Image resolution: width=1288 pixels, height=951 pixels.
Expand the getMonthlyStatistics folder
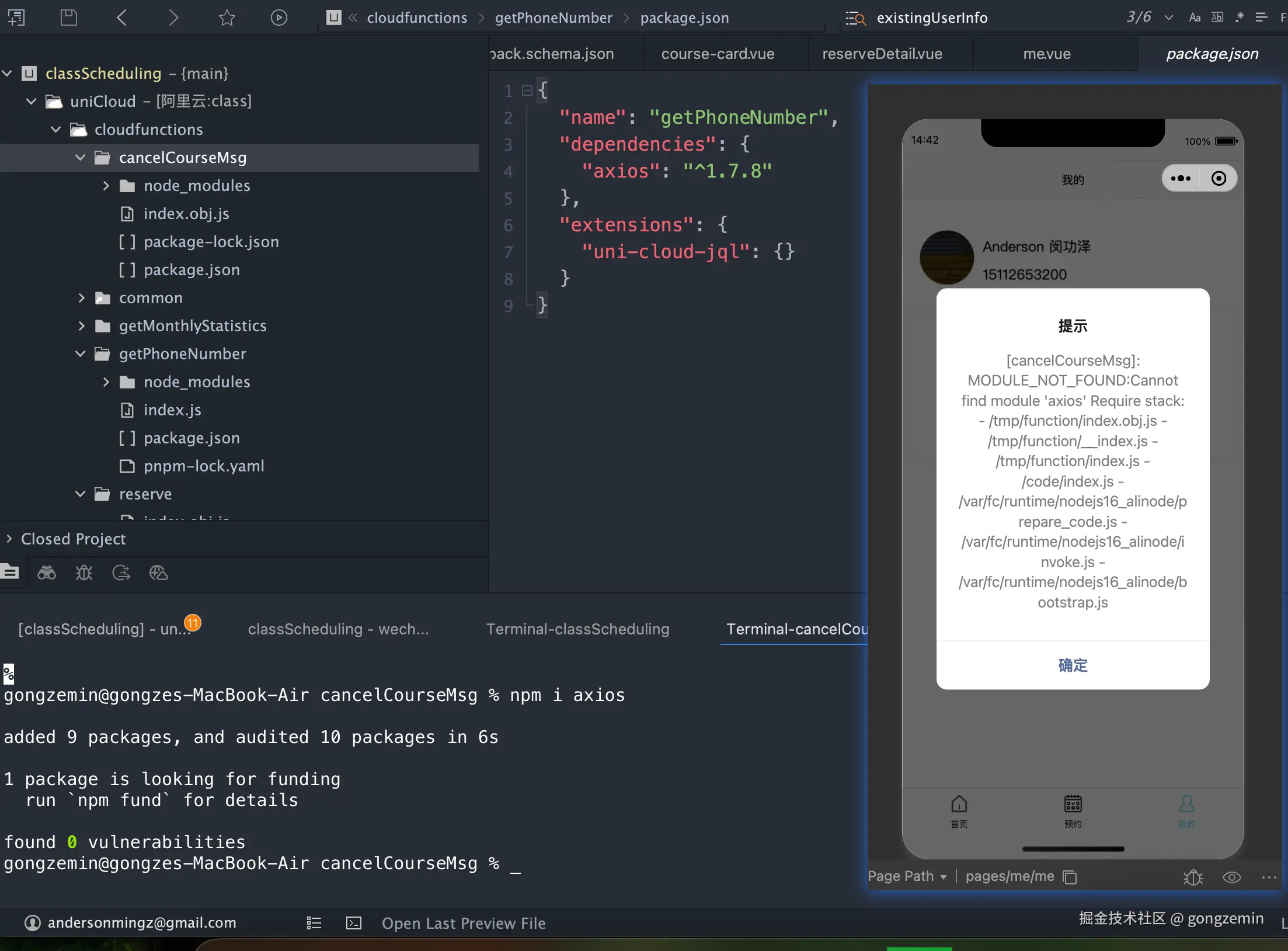click(82, 326)
